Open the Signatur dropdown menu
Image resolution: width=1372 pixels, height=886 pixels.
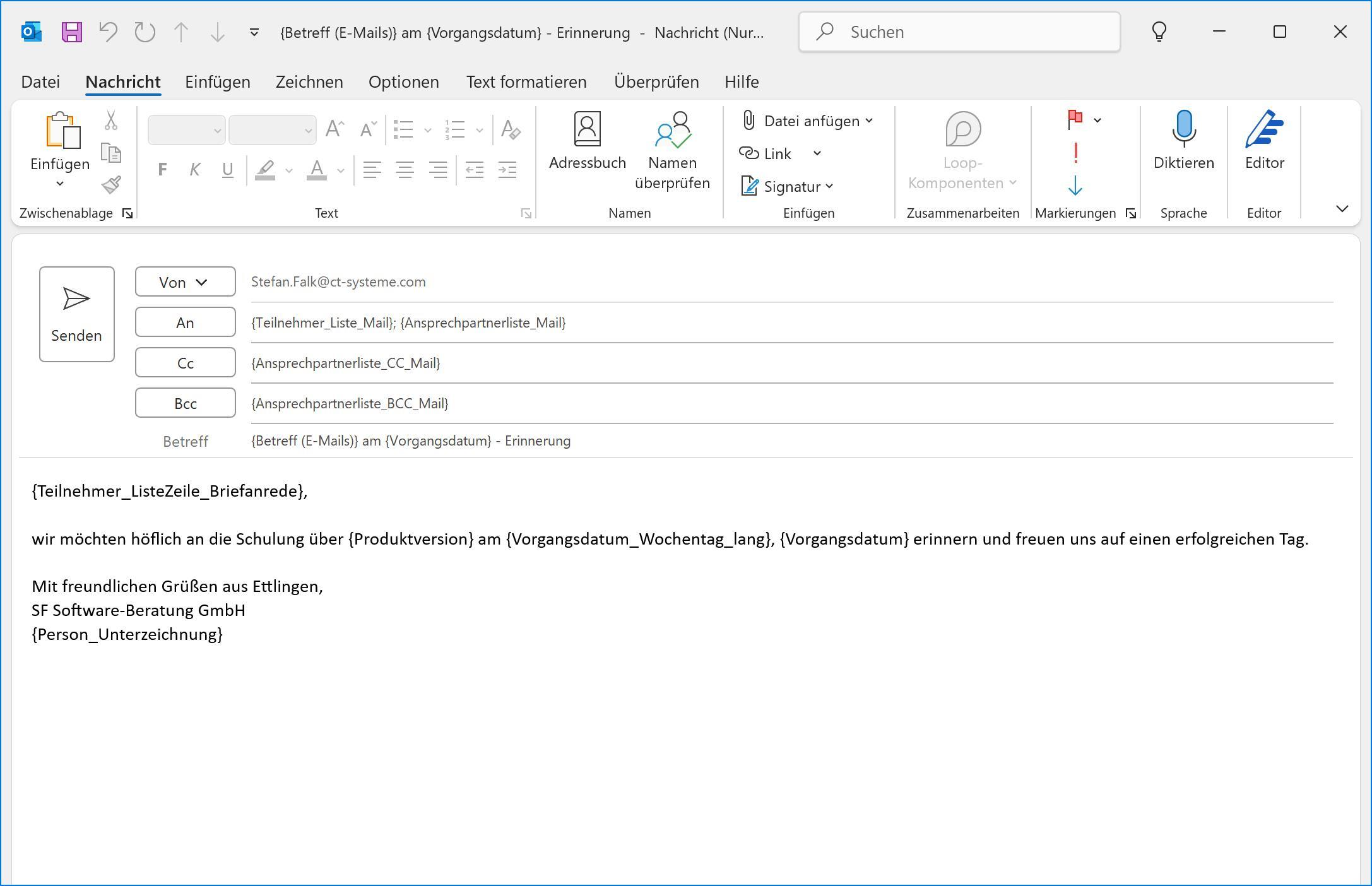tap(829, 186)
